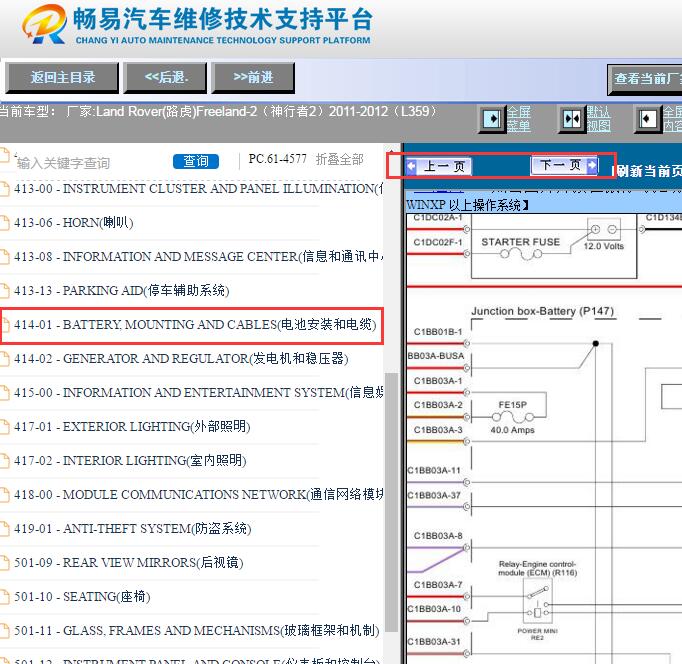
Task: Click the left panel vertical scrollbar thumb
Action: coord(392,502)
